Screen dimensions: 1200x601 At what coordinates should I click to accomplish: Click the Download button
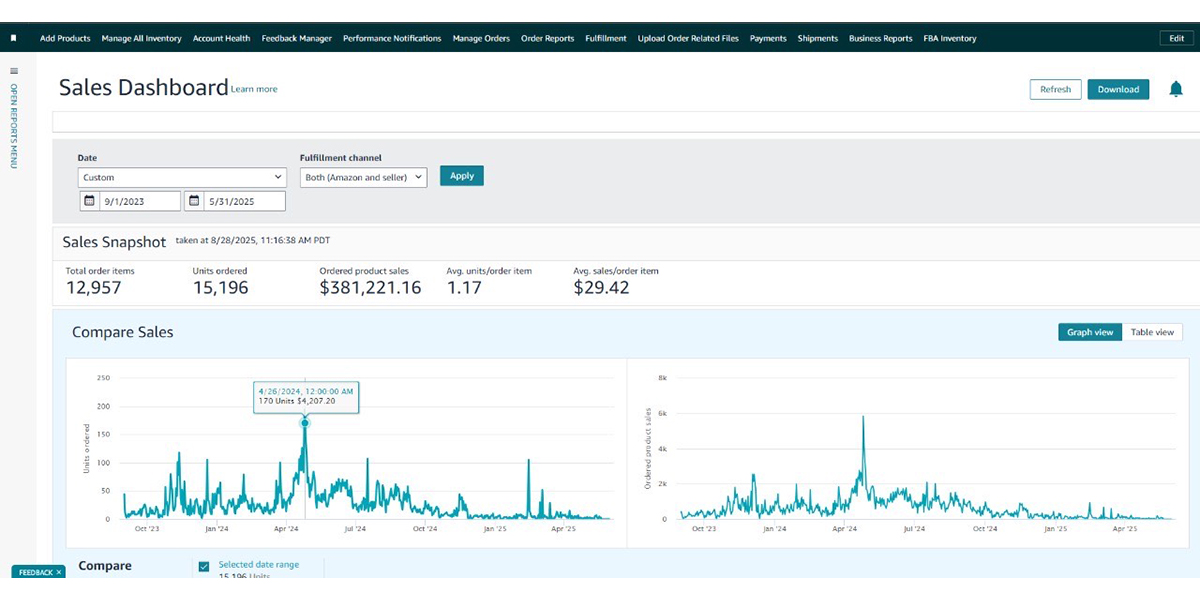point(1118,89)
